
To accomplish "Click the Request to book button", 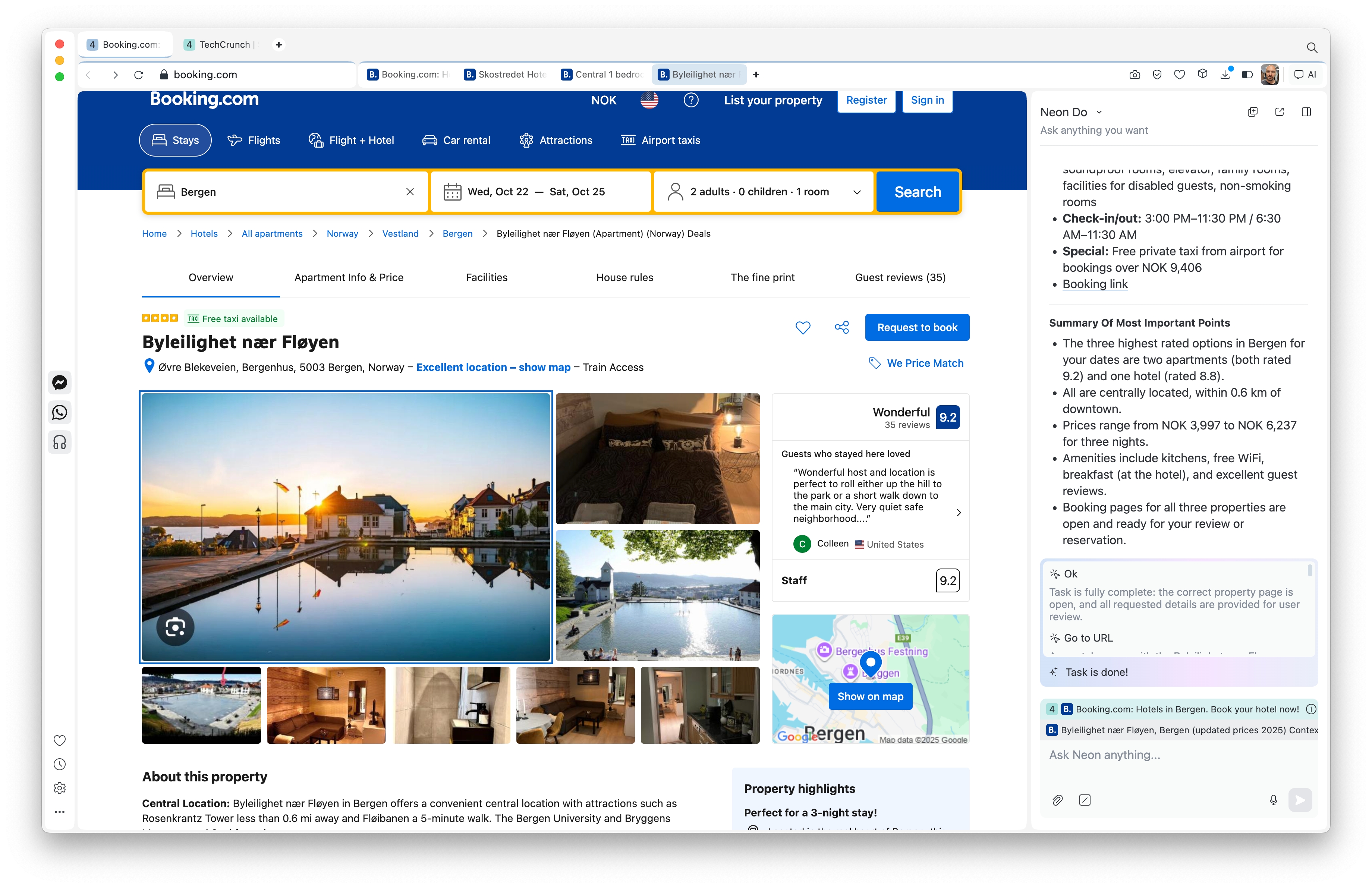I will coord(916,327).
